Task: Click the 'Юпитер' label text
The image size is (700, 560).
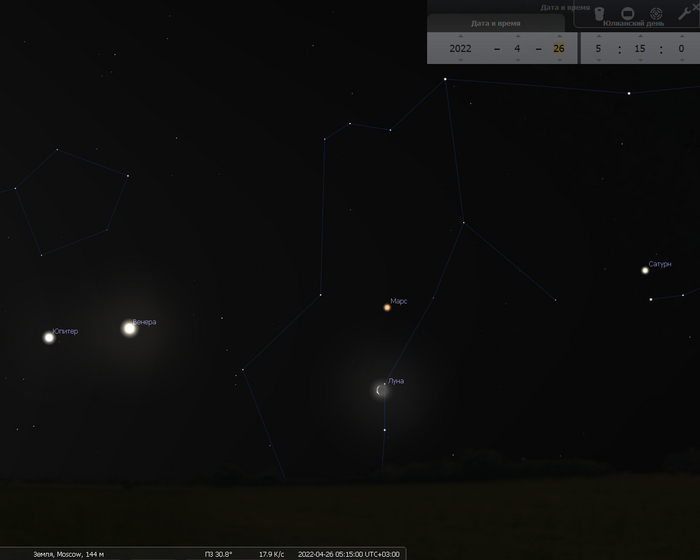Action: pos(65,331)
